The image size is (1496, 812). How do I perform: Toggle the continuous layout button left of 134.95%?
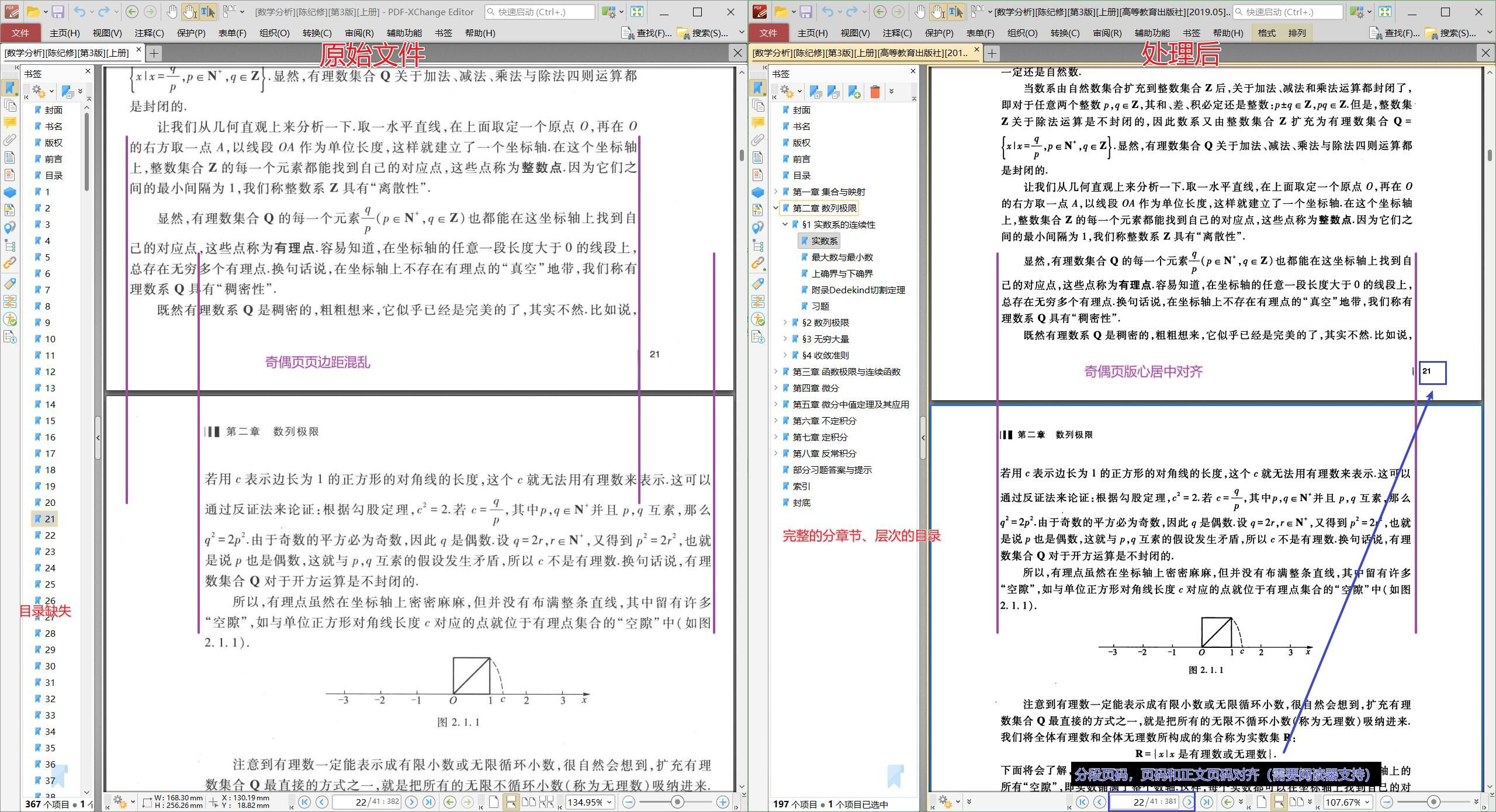[x=511, y=802]
